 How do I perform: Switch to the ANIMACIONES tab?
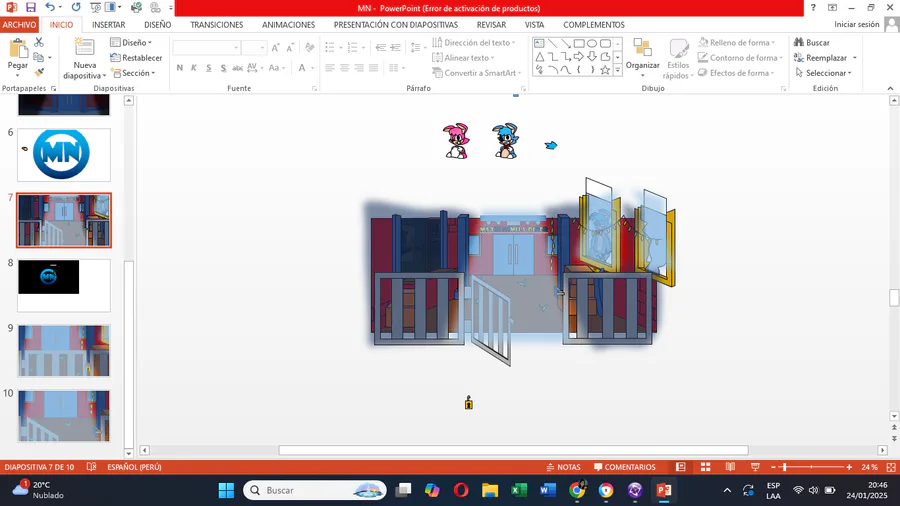pyautogui.click(x=288, y=25)
